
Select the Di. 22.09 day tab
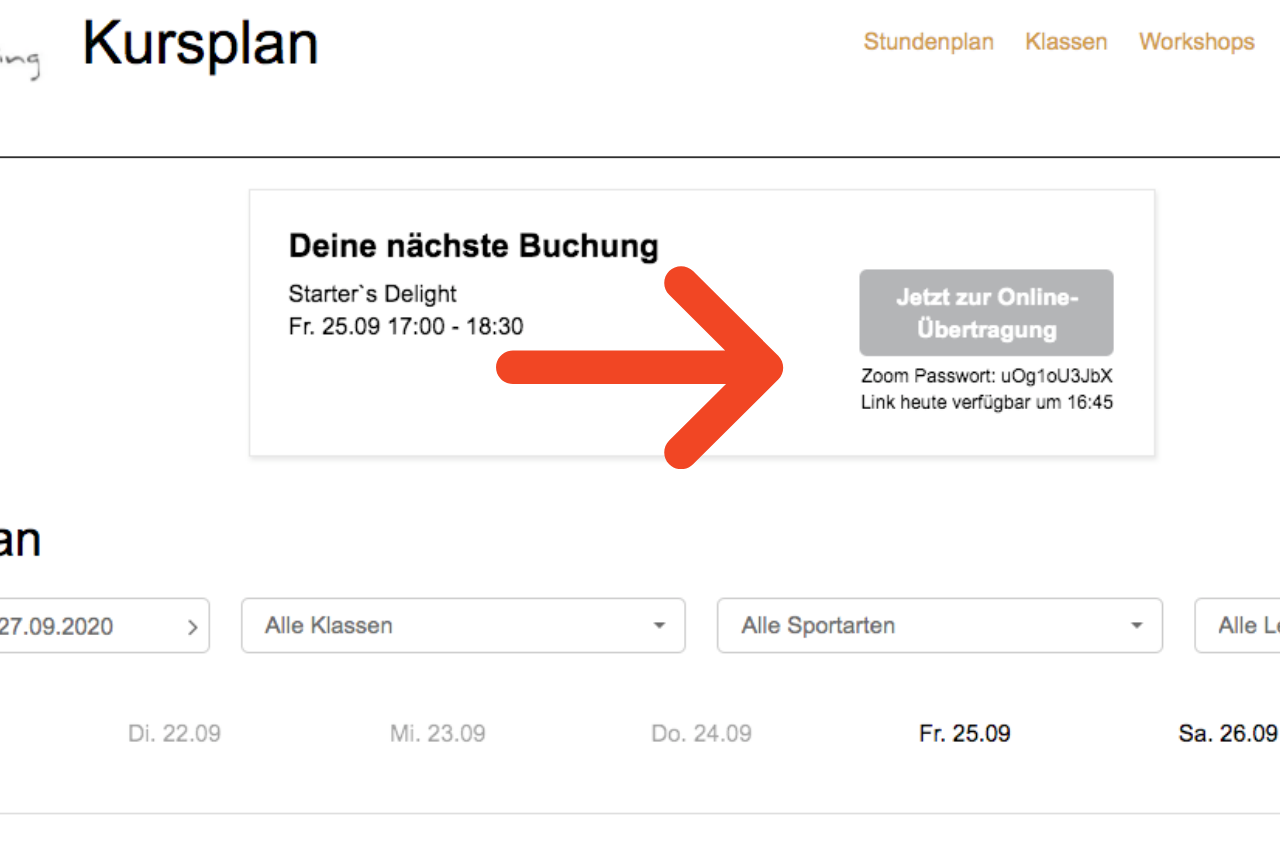coord(174,733)
